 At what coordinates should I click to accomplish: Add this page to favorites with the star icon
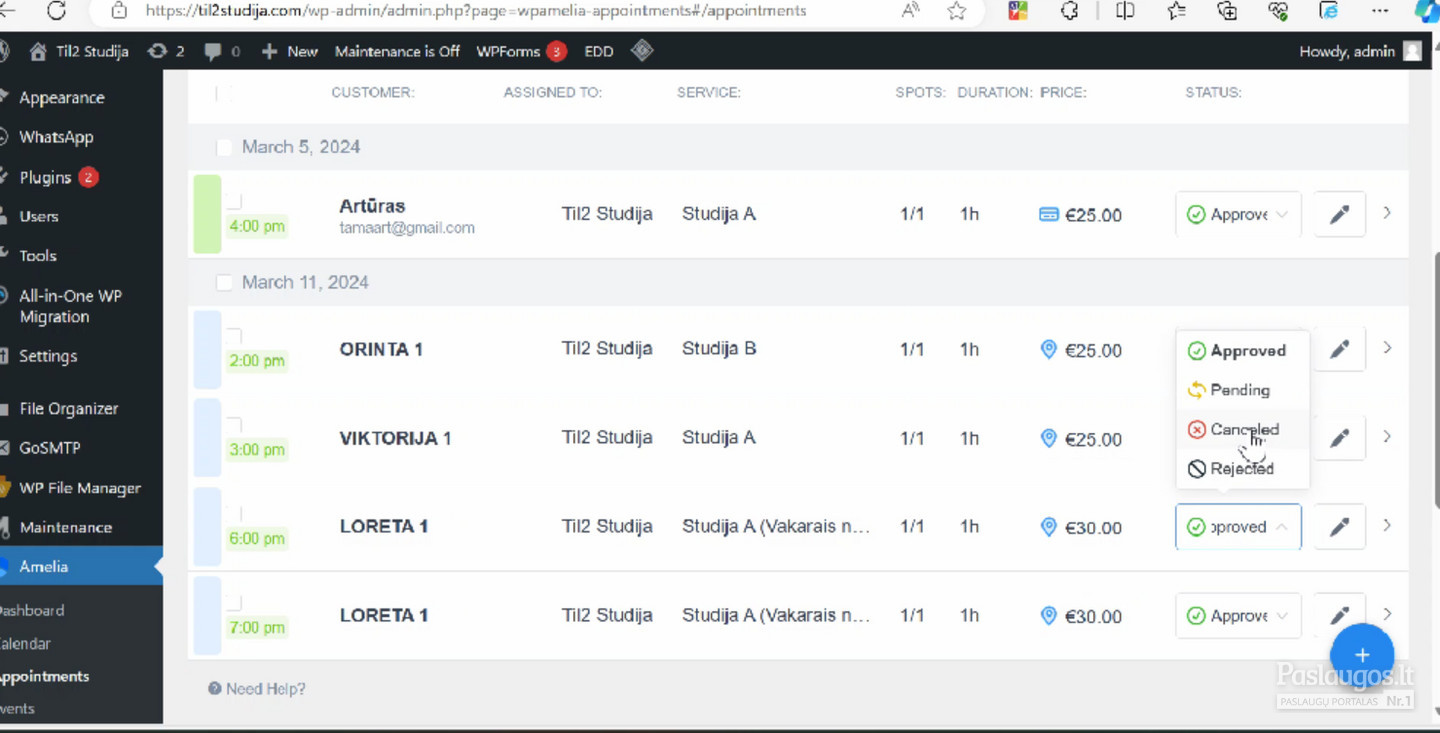[957, 11]
